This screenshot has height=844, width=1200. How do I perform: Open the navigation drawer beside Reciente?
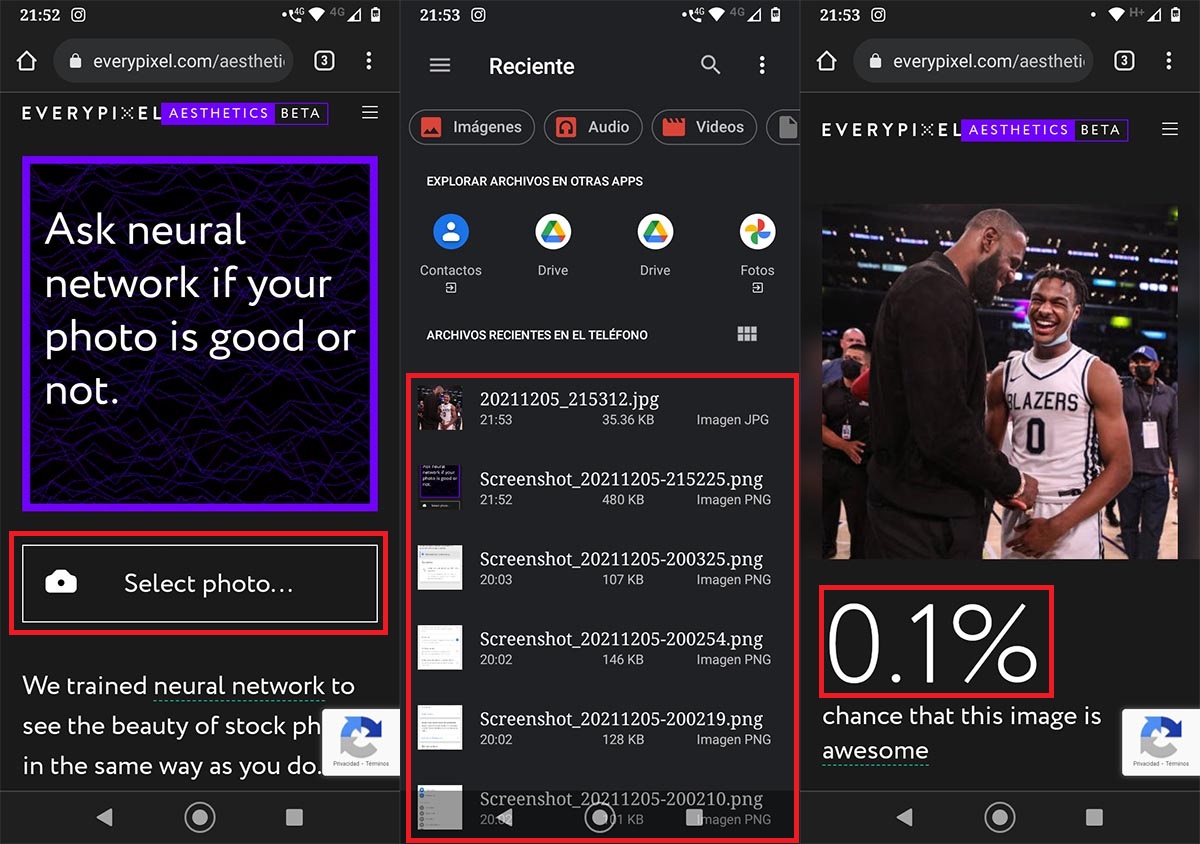point(439,65)
